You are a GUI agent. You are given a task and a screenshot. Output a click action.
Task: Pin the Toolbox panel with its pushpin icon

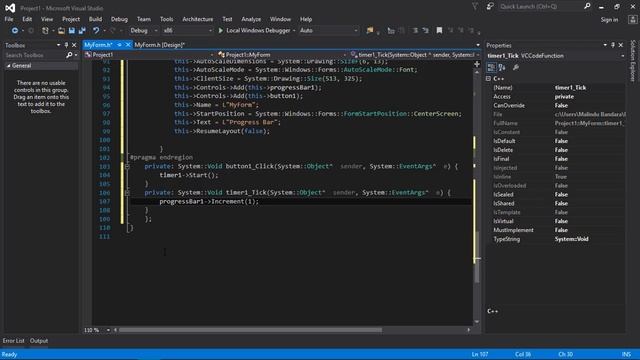click(67, 45)
